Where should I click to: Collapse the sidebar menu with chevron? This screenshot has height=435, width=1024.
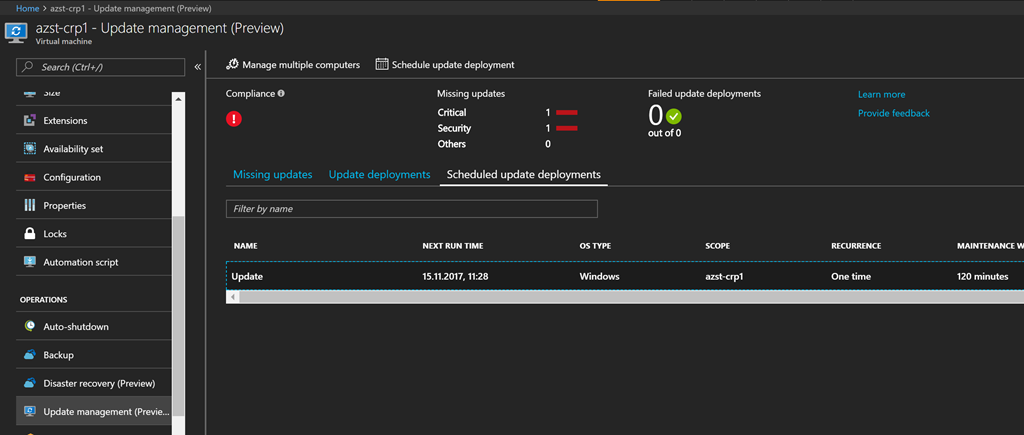point(198,67)
